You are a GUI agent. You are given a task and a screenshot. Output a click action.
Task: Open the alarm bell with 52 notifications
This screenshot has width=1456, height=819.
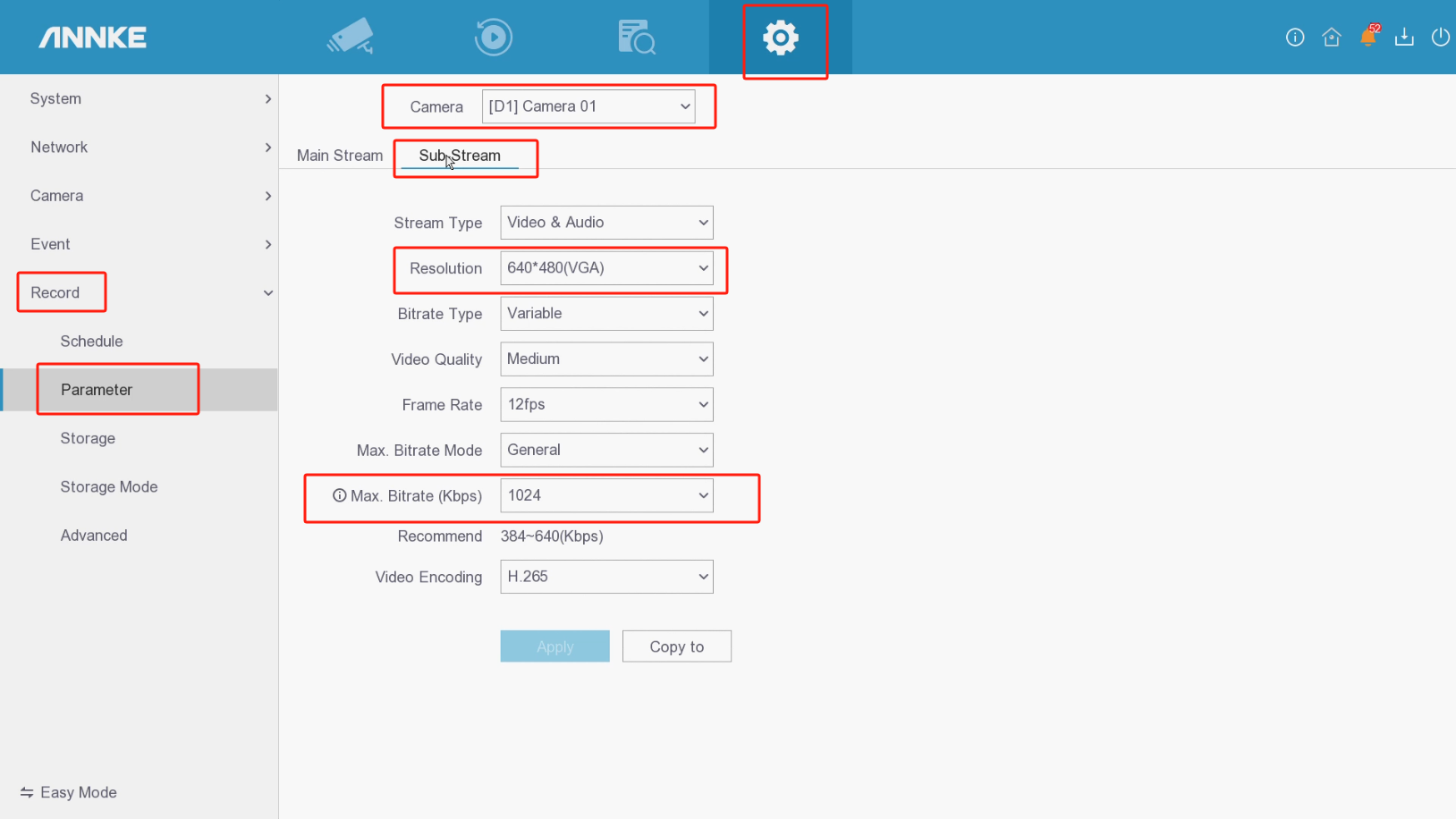(1367, 37)
